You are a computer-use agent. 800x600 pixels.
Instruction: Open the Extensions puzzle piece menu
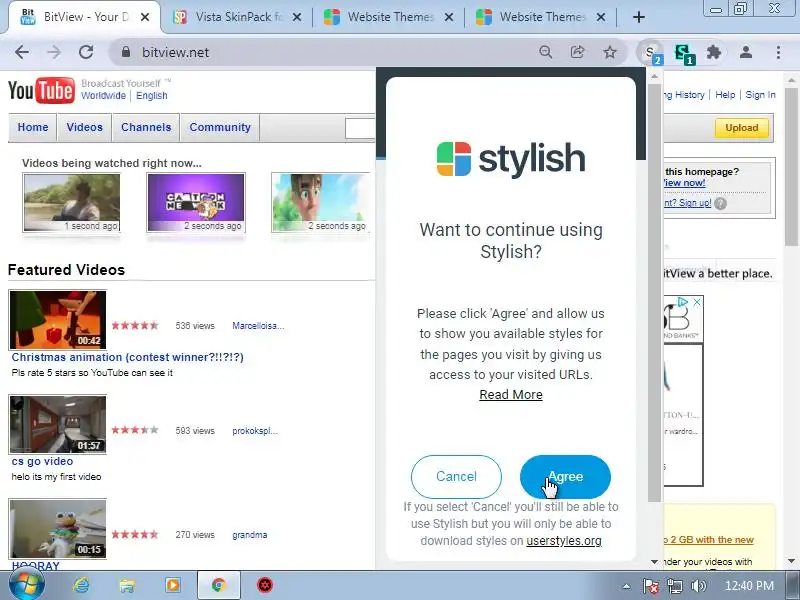pos(714,52)
